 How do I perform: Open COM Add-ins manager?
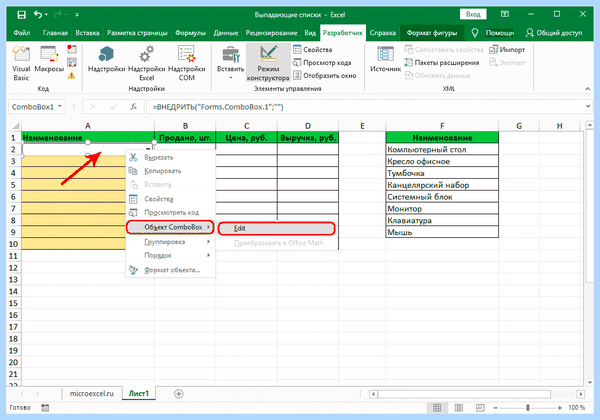(187, 63)
